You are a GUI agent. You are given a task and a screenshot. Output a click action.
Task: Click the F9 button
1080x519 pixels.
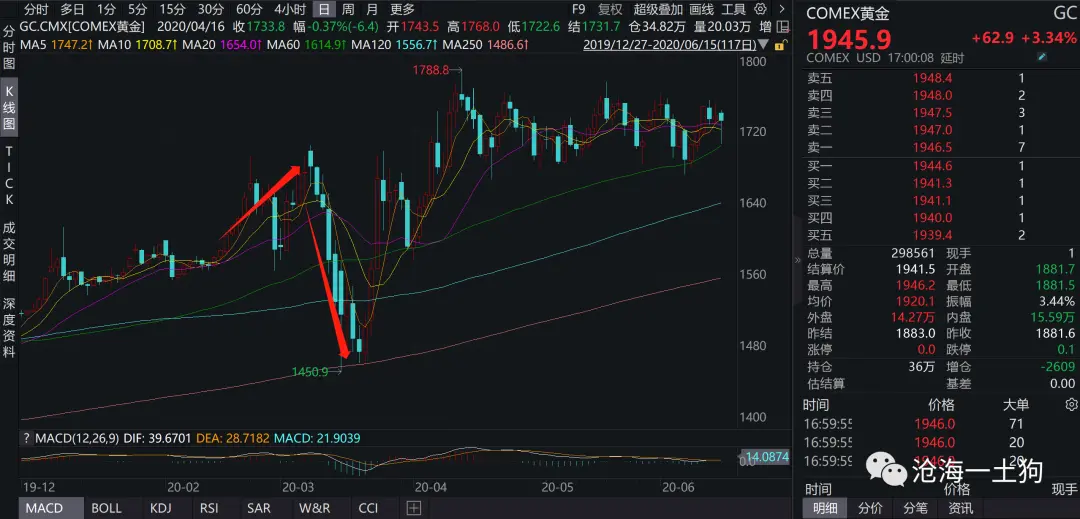(x=579, y=10)
